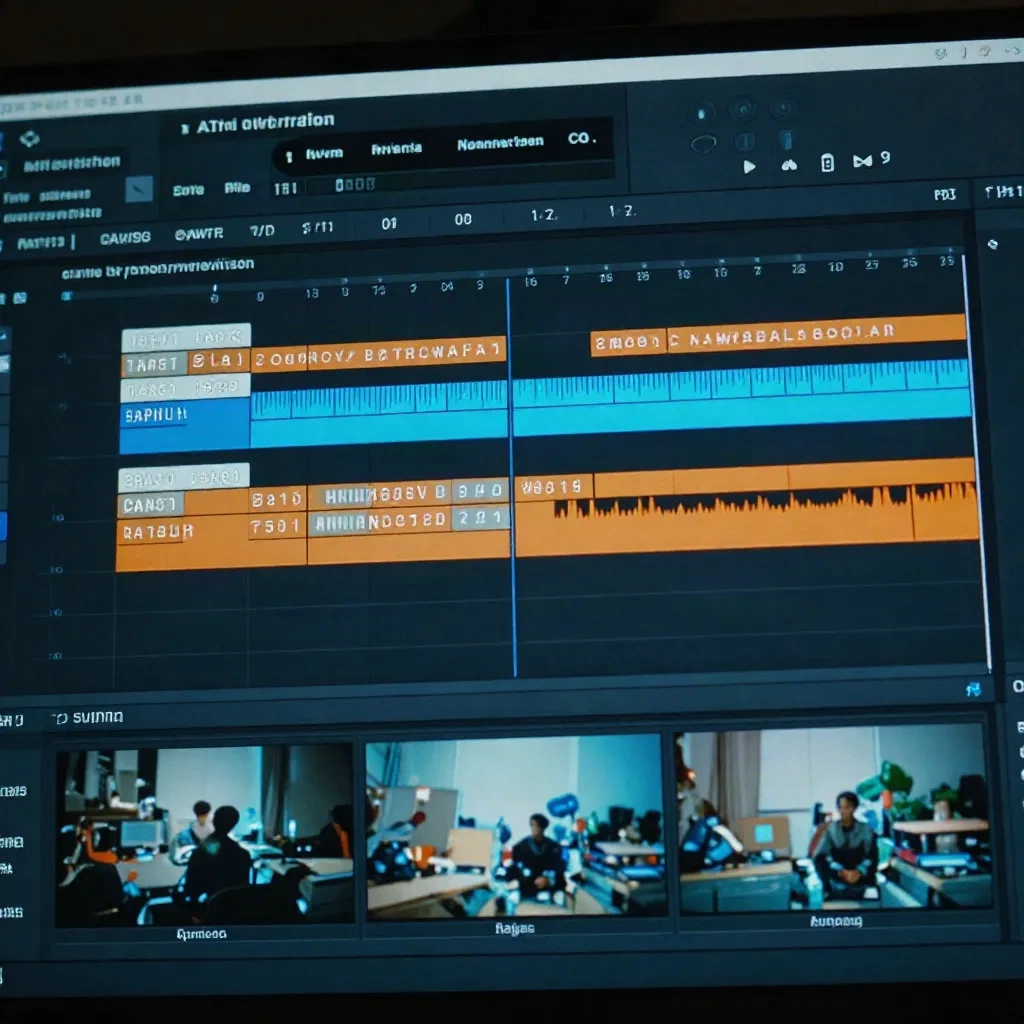Select orange clip labeled "NAWIRBALS BODLAR"
This screenshot has width=1024, height=1024.
[x=816, y=334]
